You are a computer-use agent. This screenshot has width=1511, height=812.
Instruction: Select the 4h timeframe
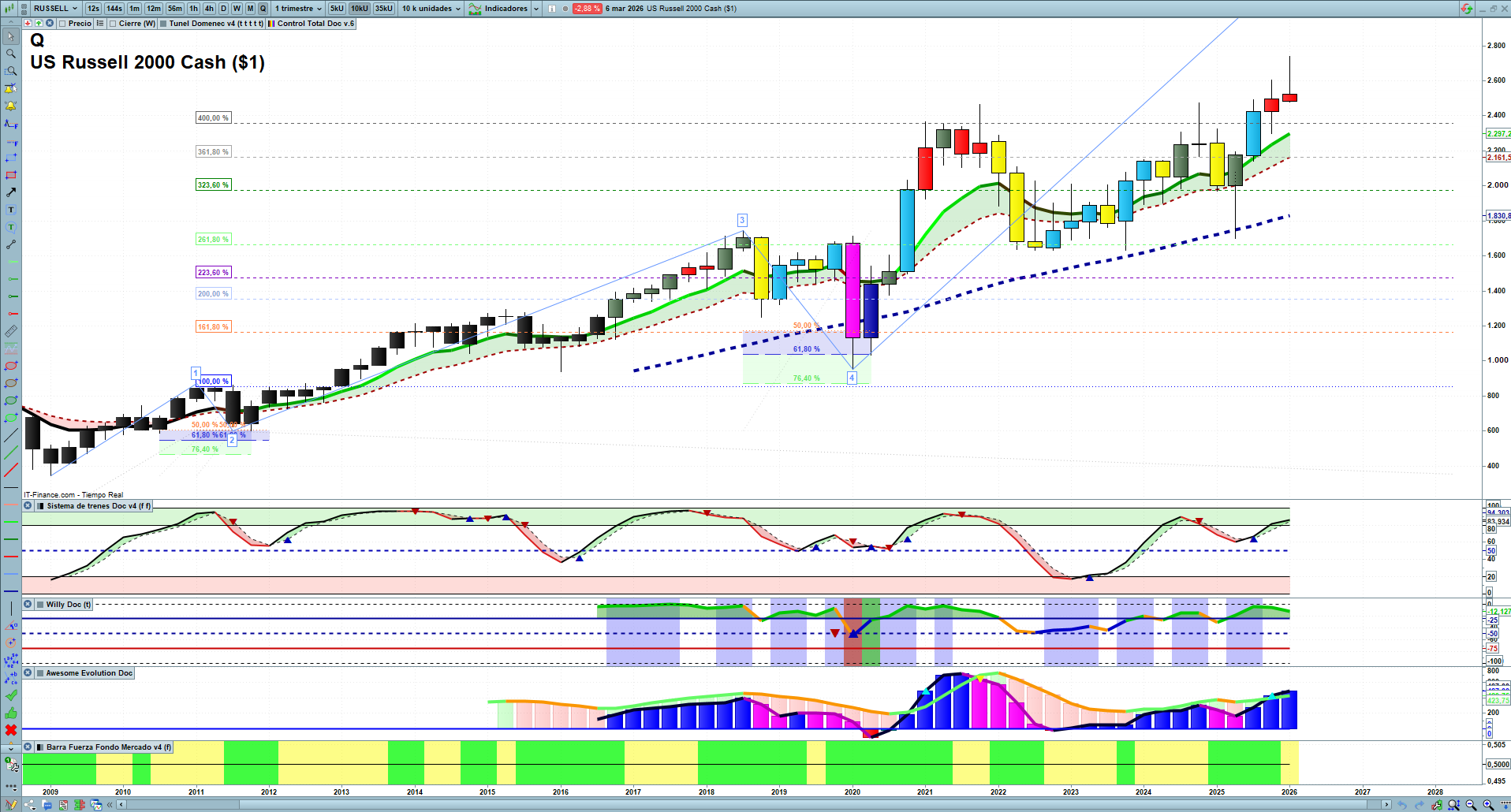point(209,9)
